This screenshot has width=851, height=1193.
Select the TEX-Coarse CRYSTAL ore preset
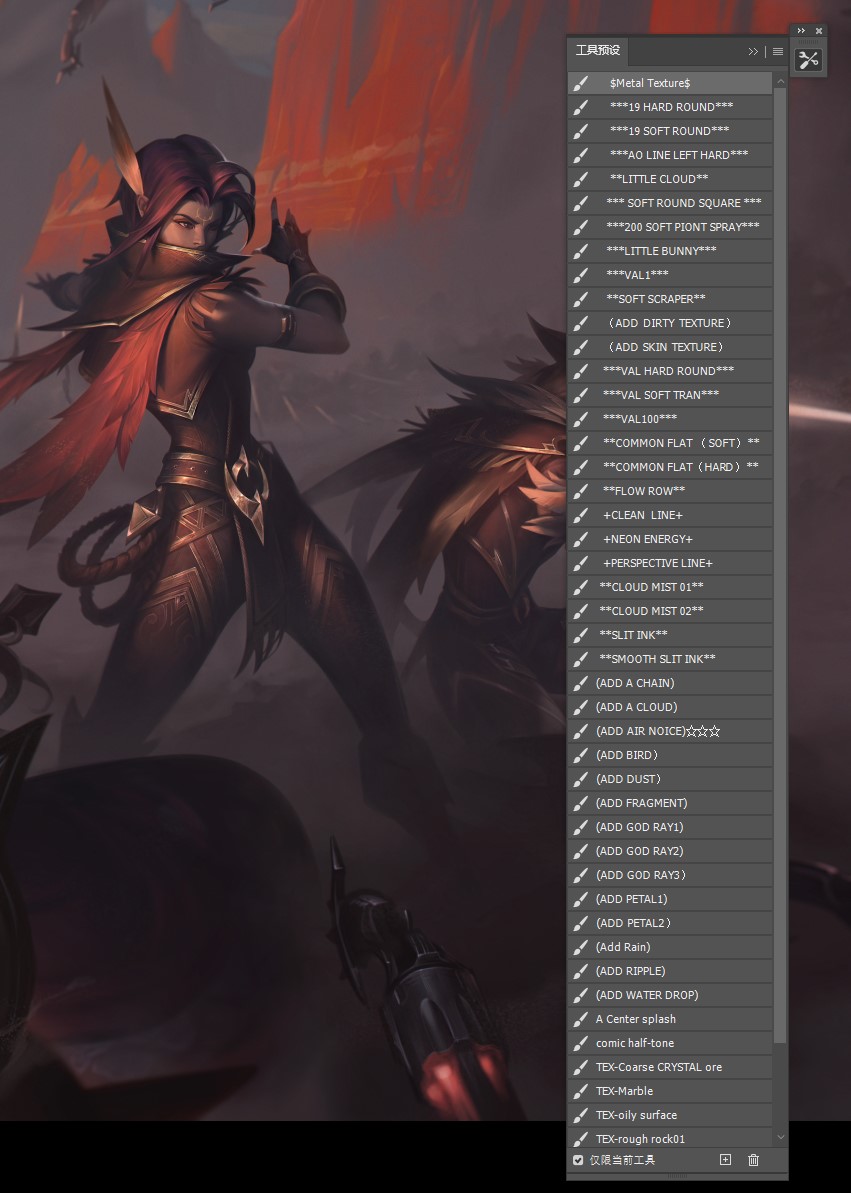pyautogui.click(x=670, y=1067)
